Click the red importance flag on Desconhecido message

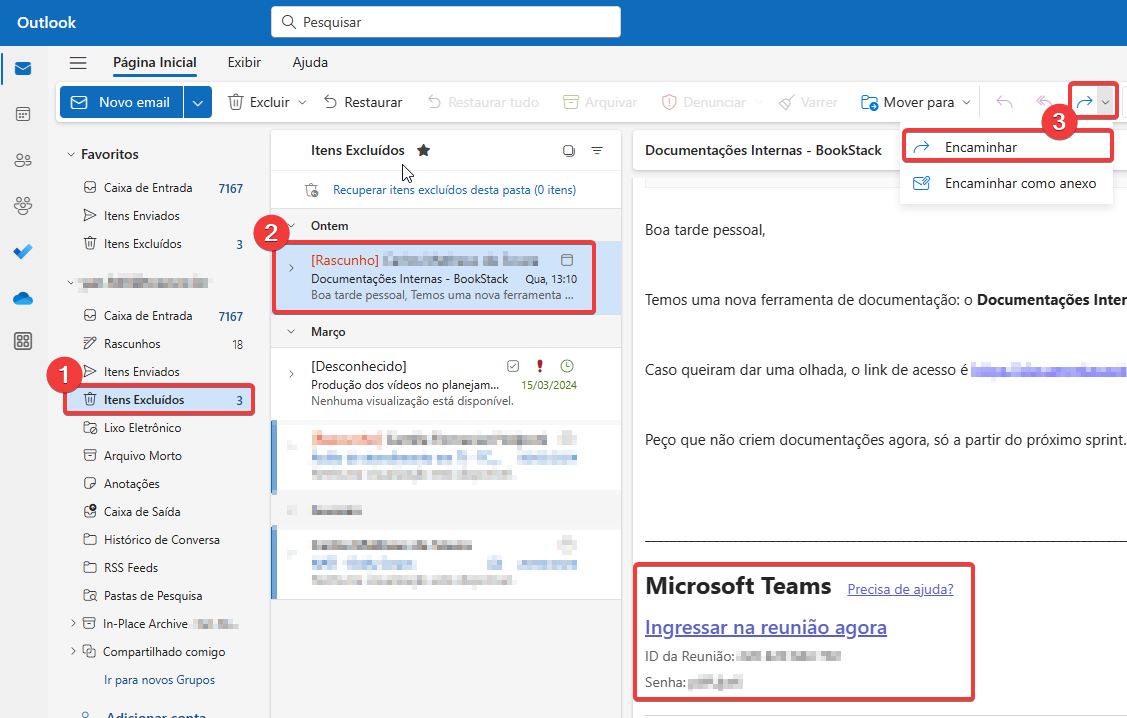[x=540, y=366]
